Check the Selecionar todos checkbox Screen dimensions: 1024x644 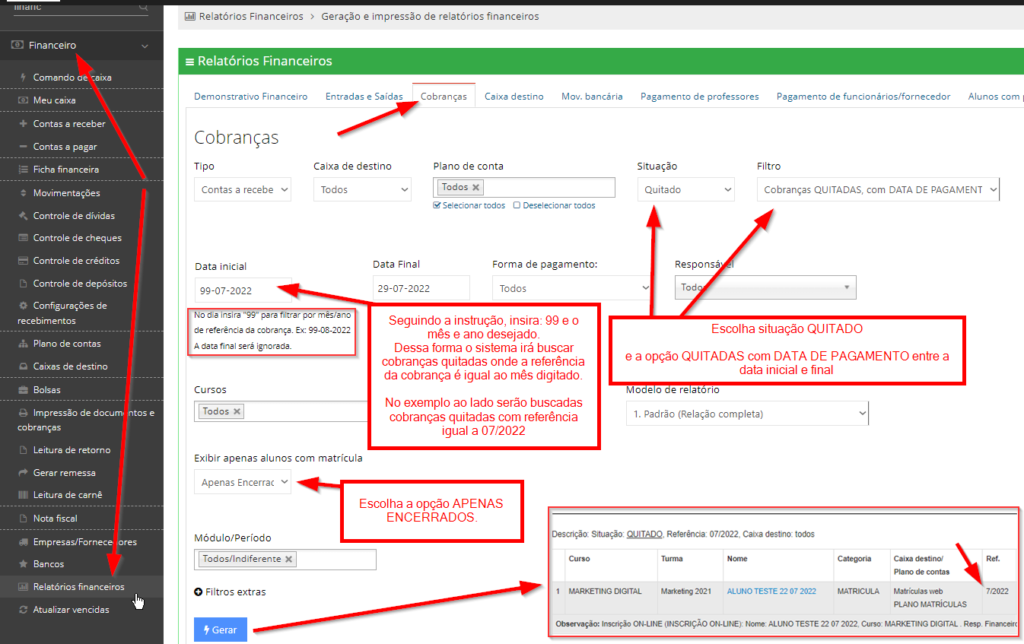438,206
